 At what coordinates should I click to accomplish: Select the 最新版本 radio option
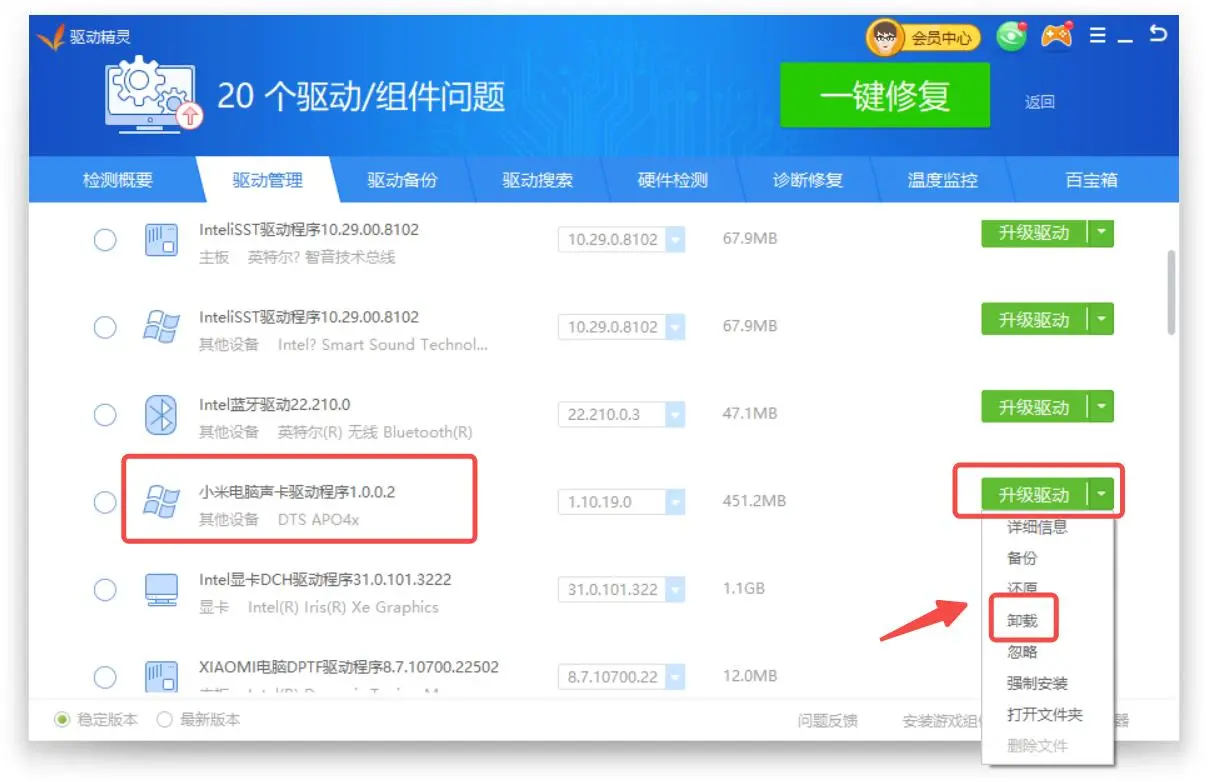165,720
